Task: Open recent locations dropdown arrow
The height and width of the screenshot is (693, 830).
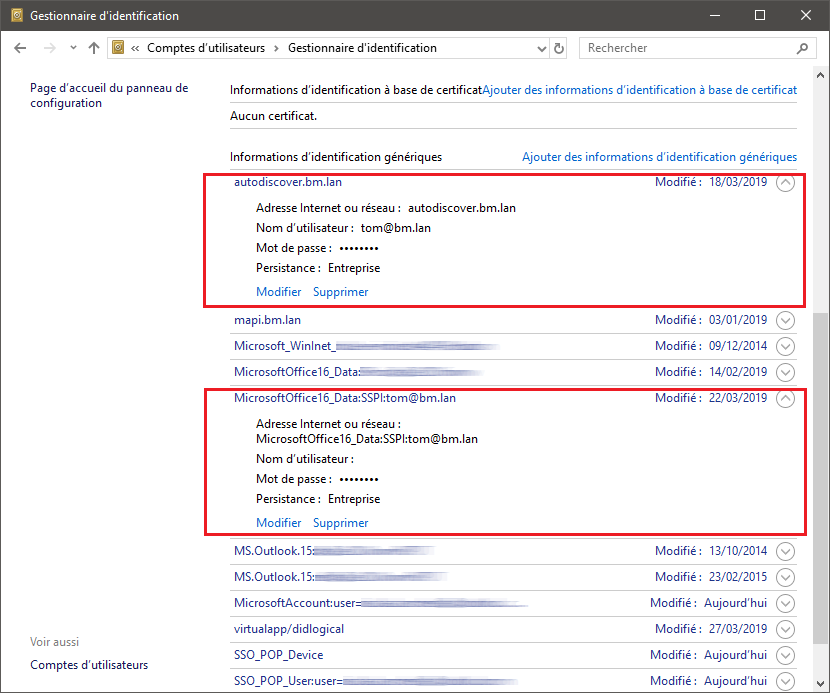Action: pos(72,48)
